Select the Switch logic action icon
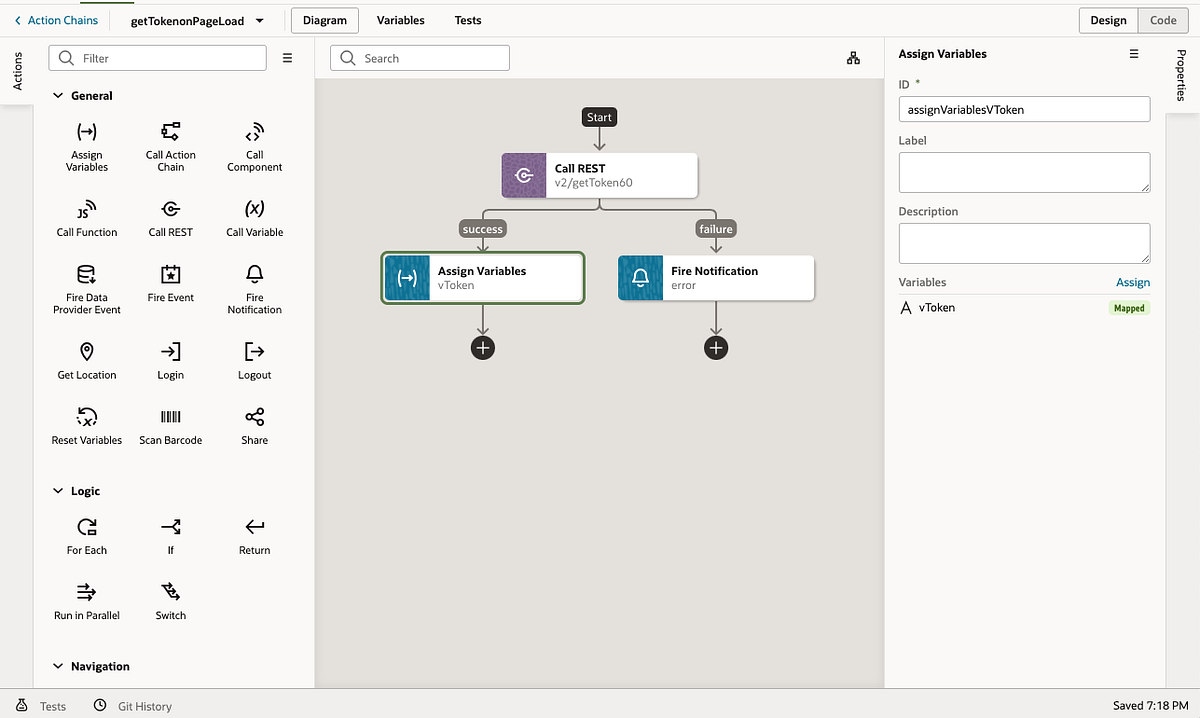1200x718 pixels. 170,592
